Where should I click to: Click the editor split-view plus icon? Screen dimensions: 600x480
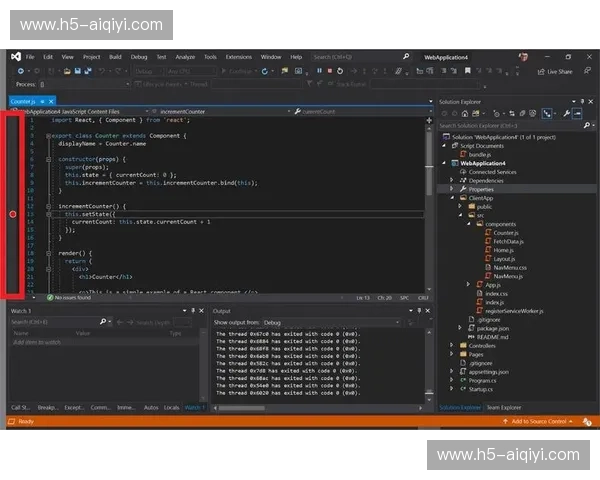[429, 121]
